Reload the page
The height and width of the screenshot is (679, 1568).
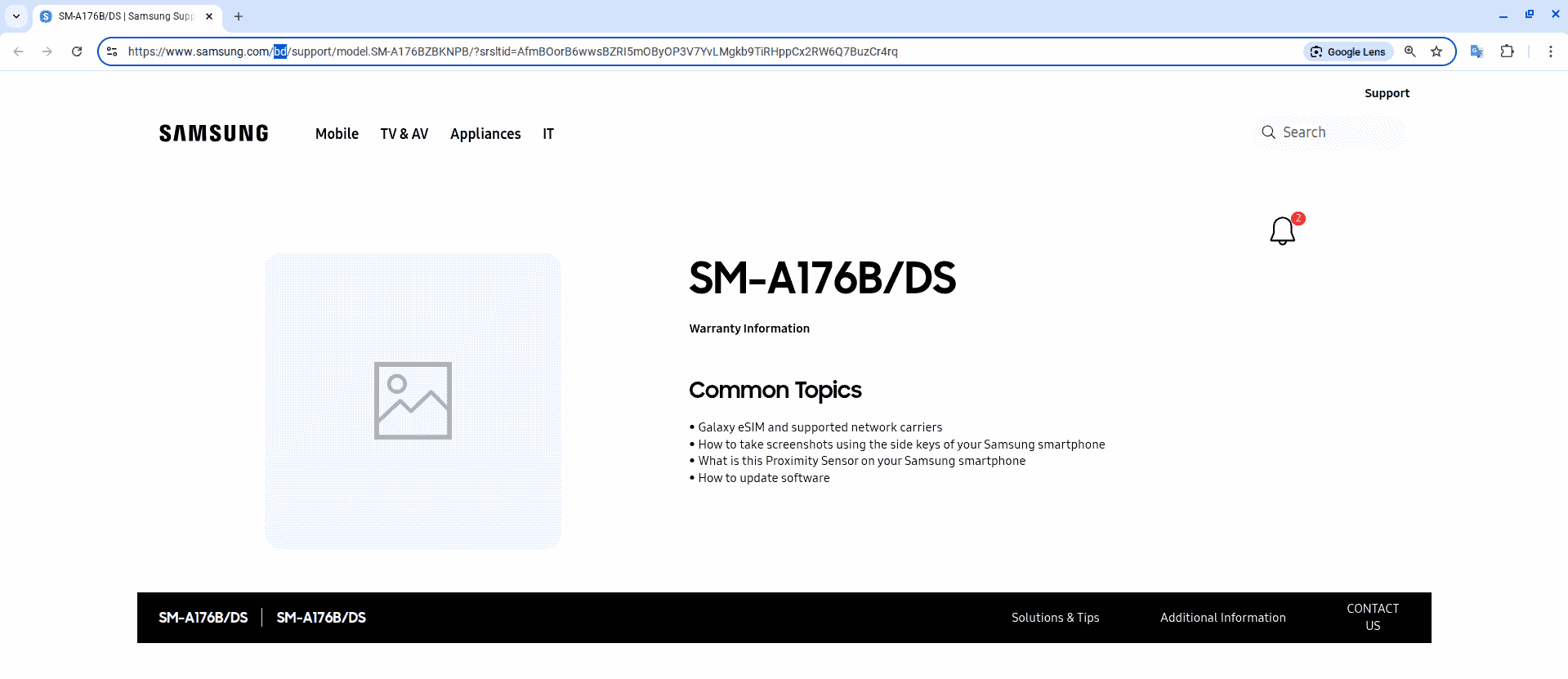pyautogui.click(x=77, y=51)
